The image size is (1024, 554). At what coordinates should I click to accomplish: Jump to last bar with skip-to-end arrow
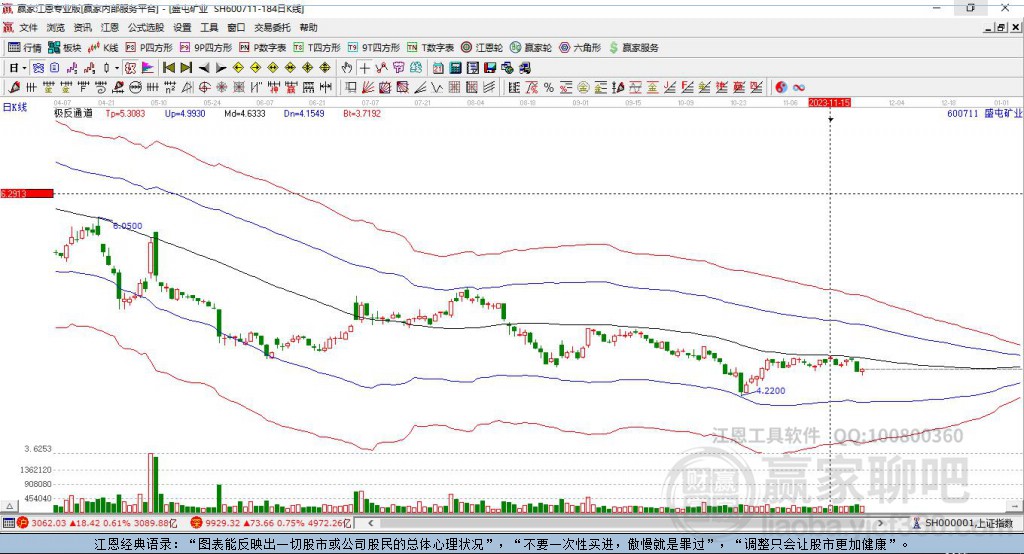coord(186,67)
